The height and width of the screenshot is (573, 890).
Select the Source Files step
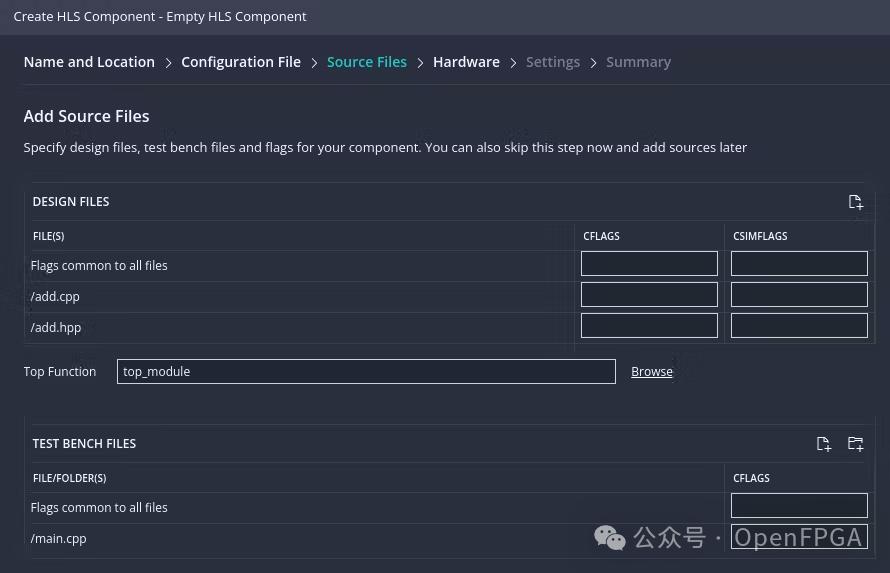point(366,62)
